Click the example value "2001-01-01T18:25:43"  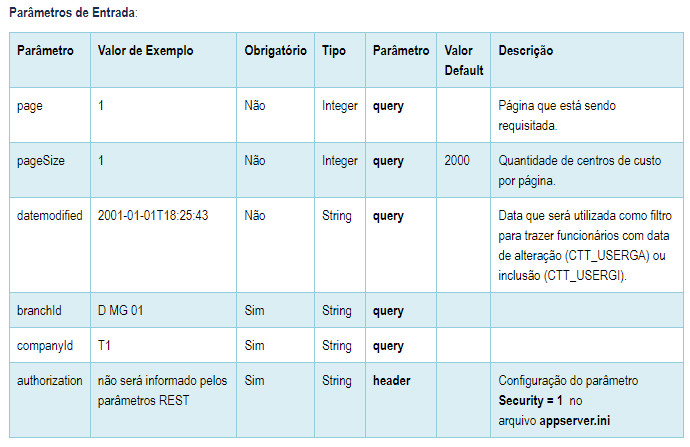coord(152,215)
